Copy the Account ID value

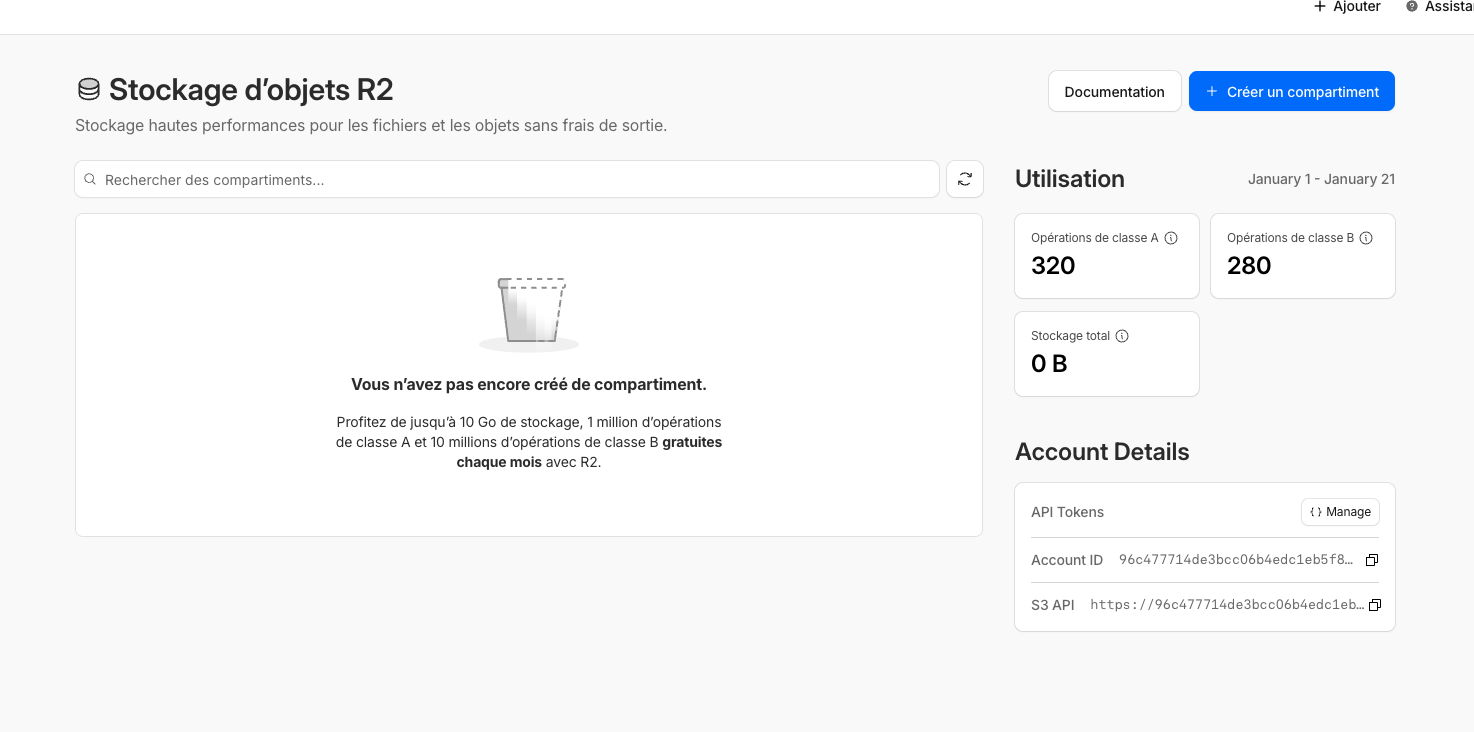tap(1372, 560)
